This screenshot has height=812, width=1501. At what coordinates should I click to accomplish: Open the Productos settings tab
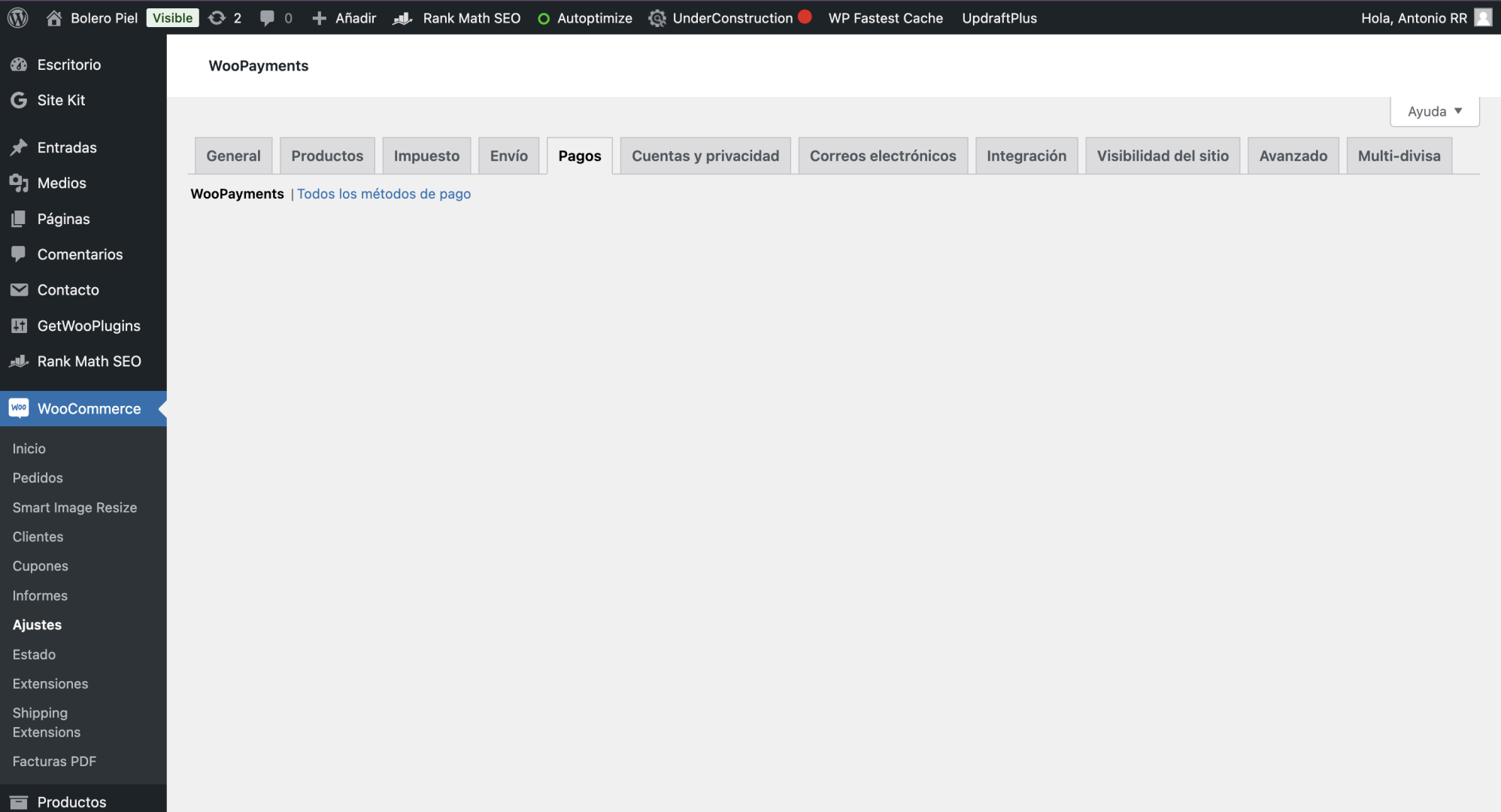click(327, 156)
